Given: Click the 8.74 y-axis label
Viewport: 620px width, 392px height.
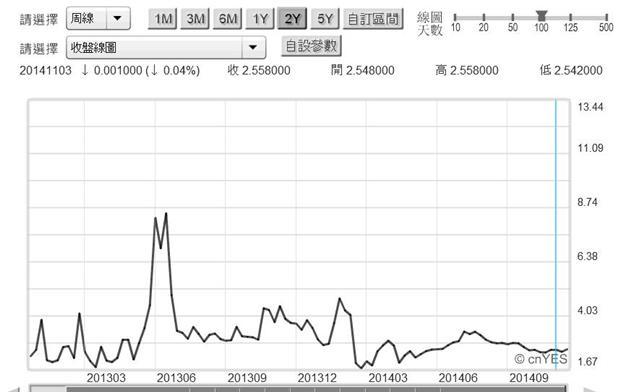Looking at the screenshot, I should [588, 202].
